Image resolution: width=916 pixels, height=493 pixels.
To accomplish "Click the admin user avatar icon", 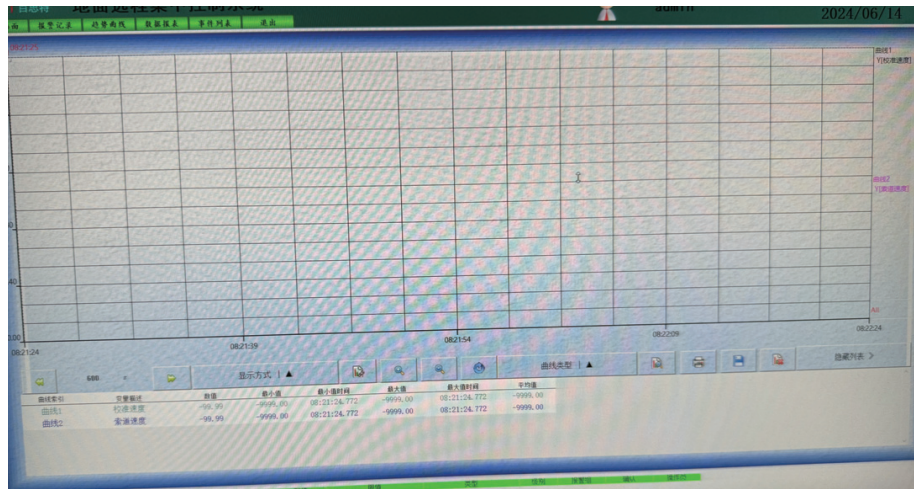I will (x=608, y=13).
